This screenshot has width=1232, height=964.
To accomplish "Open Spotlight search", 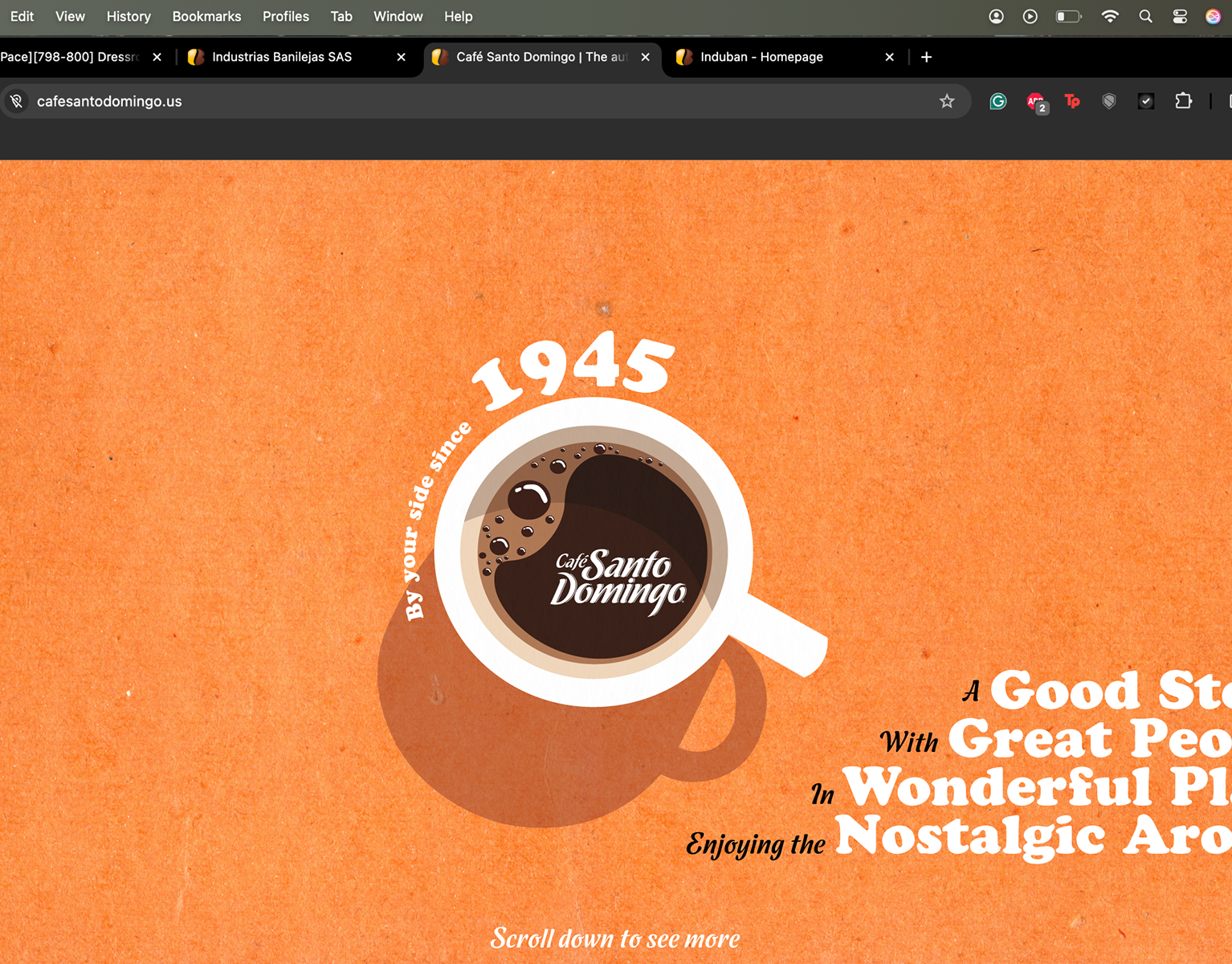I will pyautogui.click(x=1145, y=16).
